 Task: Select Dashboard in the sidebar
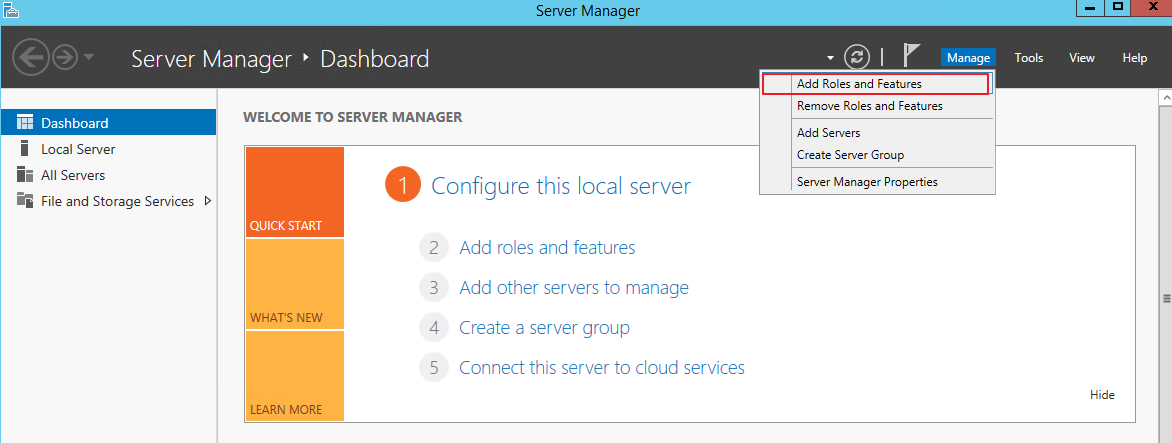click(108, 123)
